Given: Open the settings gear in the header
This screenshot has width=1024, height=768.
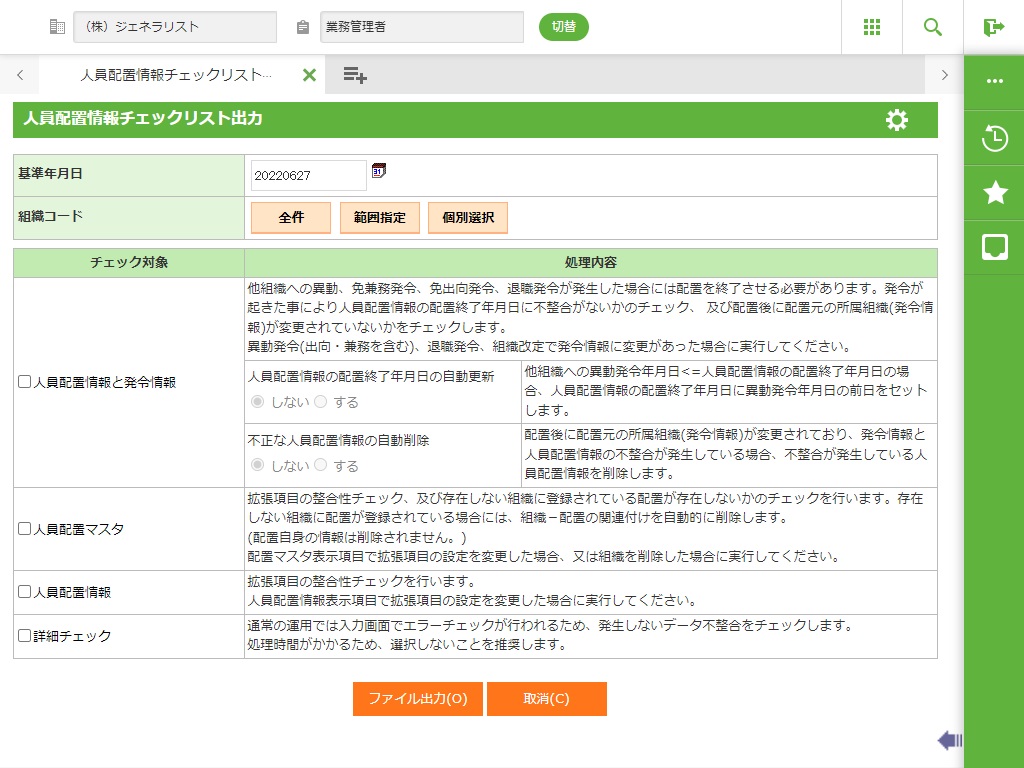Looking at the screenshot, I should pyautogui.click(x=897, y=120).
